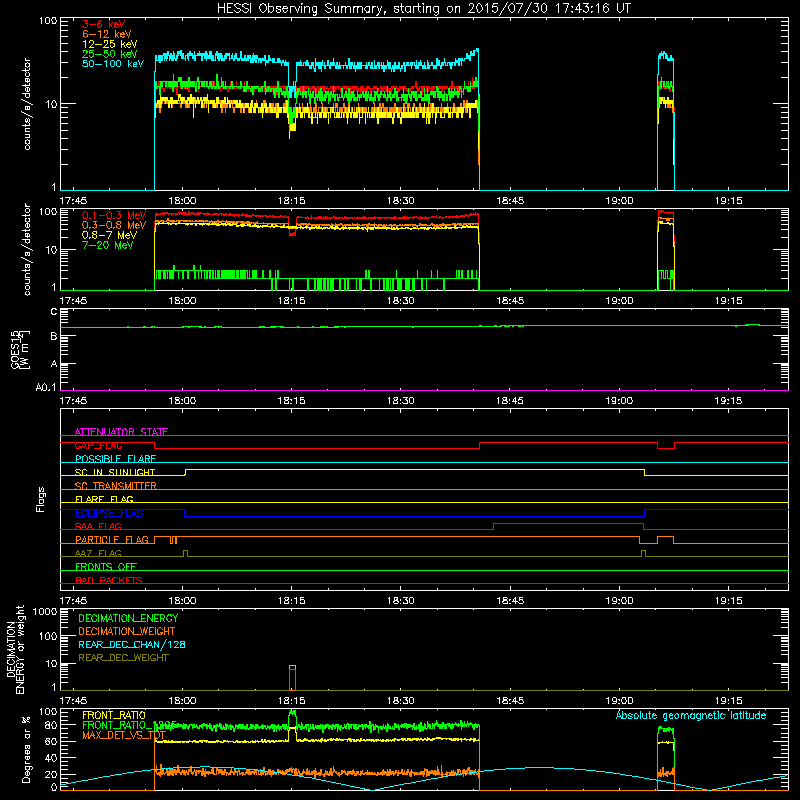The width and height of the screenshot is (800, 800).
Task: Select the 0.3-0.8 MeV legend entry
Action: 114,225
